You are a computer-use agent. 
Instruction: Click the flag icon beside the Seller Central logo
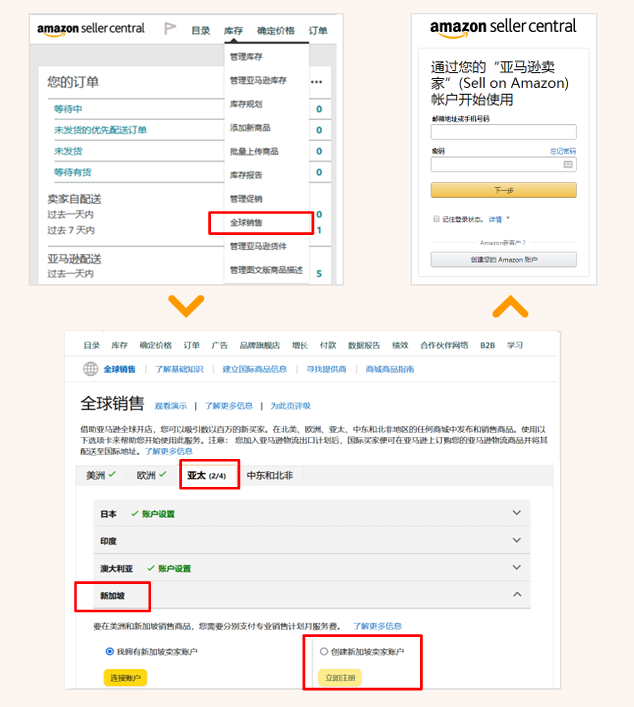coord(168,30)
